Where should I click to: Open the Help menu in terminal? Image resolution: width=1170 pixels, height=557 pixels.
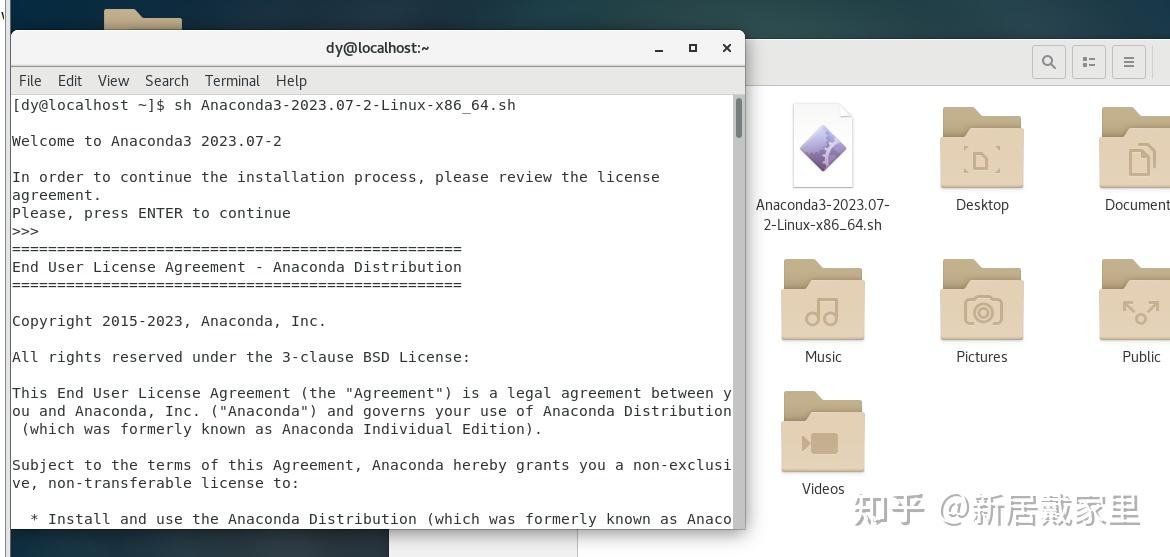click(x=291, y=81)
